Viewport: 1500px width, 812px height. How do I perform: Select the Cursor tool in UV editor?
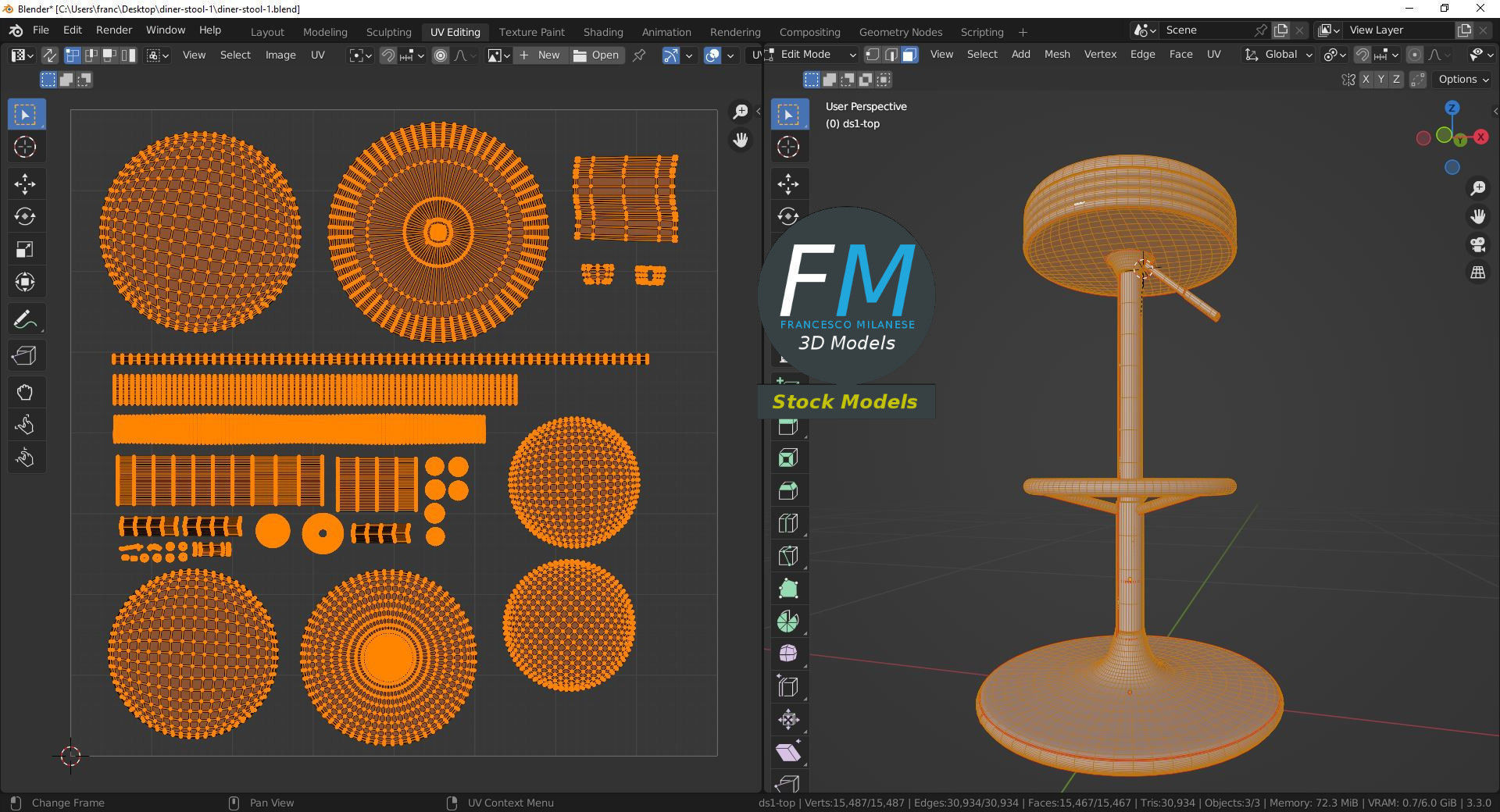(25, 147)
